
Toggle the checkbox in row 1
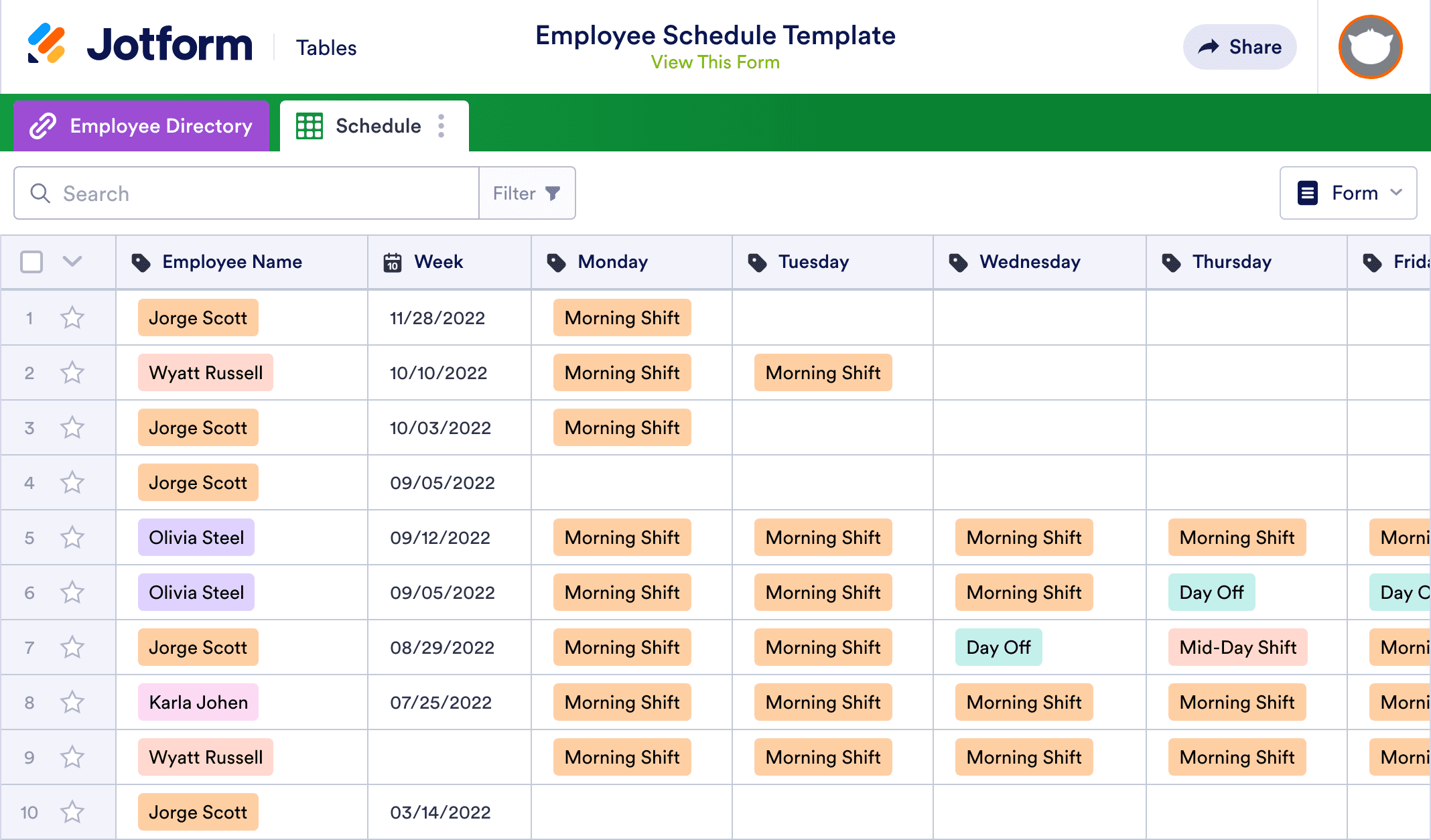tap(30, 318)
